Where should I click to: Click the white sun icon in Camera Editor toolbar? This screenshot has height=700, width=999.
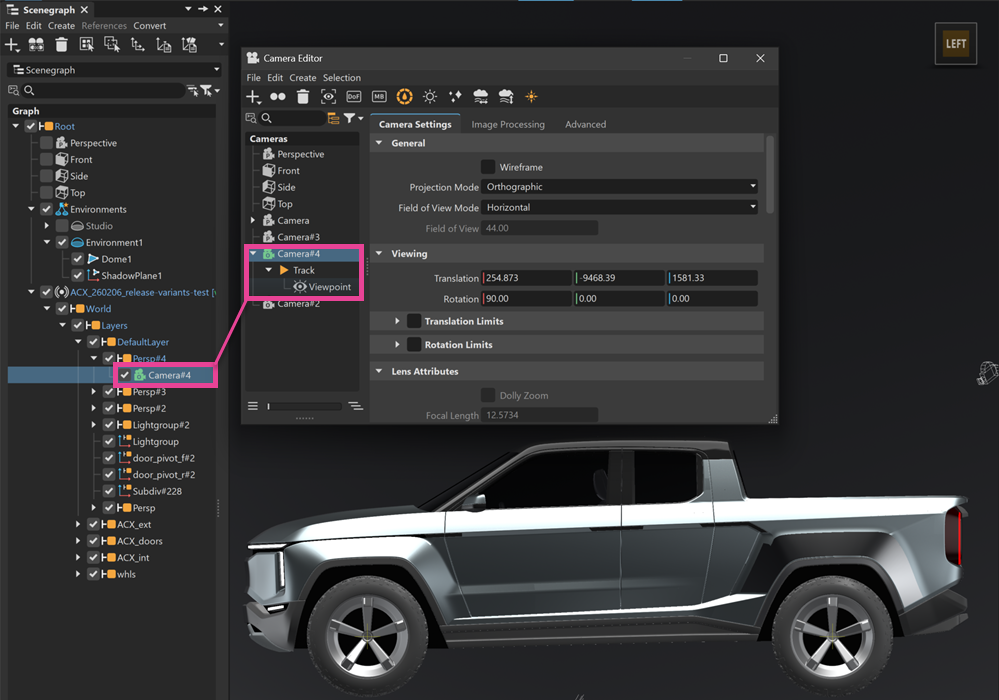pos(430,97)
